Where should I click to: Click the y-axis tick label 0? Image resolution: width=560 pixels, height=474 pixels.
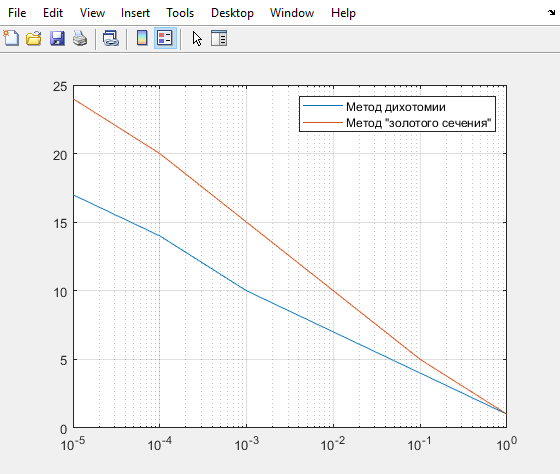pyautogui.click(x=64, y=429)
